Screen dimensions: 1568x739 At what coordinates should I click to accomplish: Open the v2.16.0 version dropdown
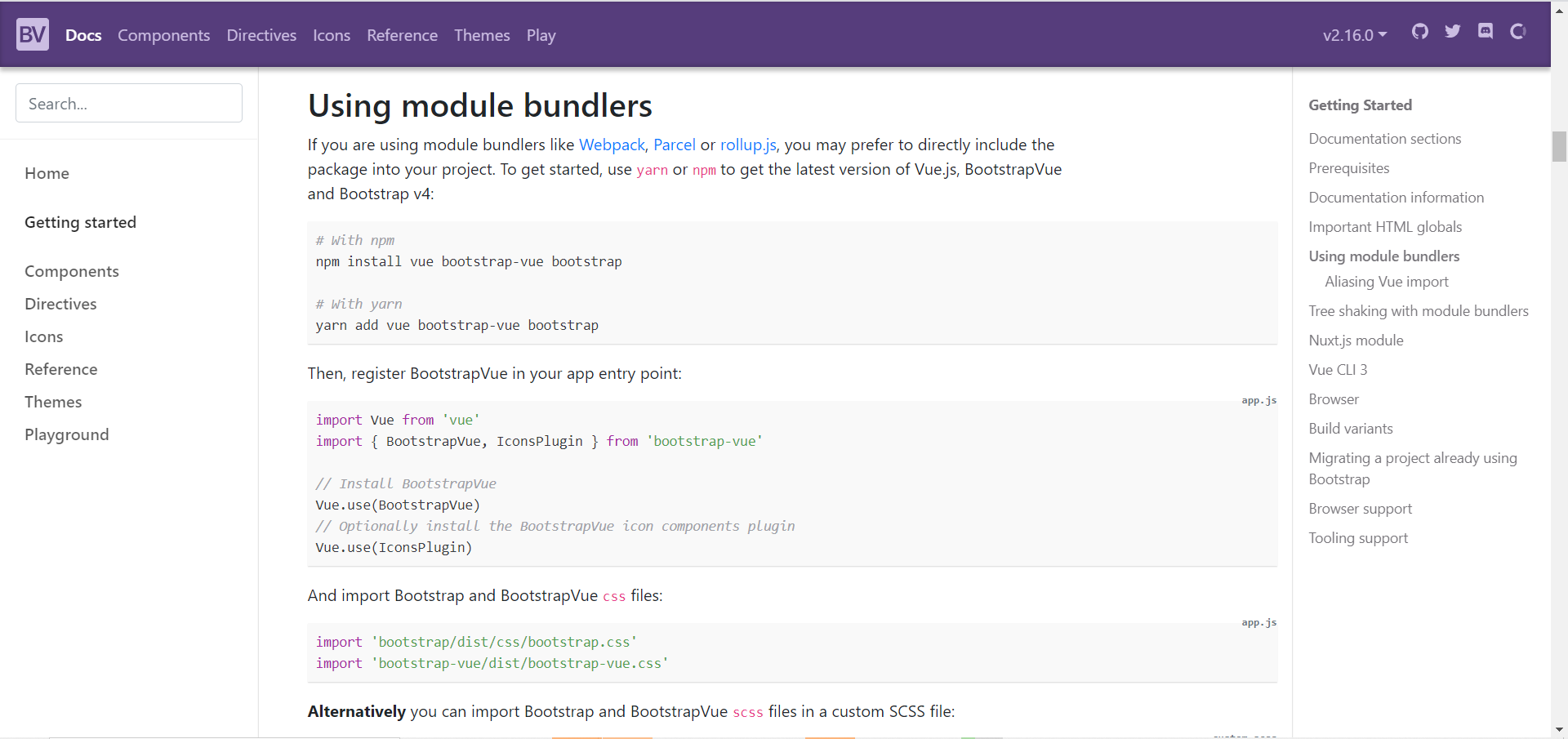[x=1355, y=35]
